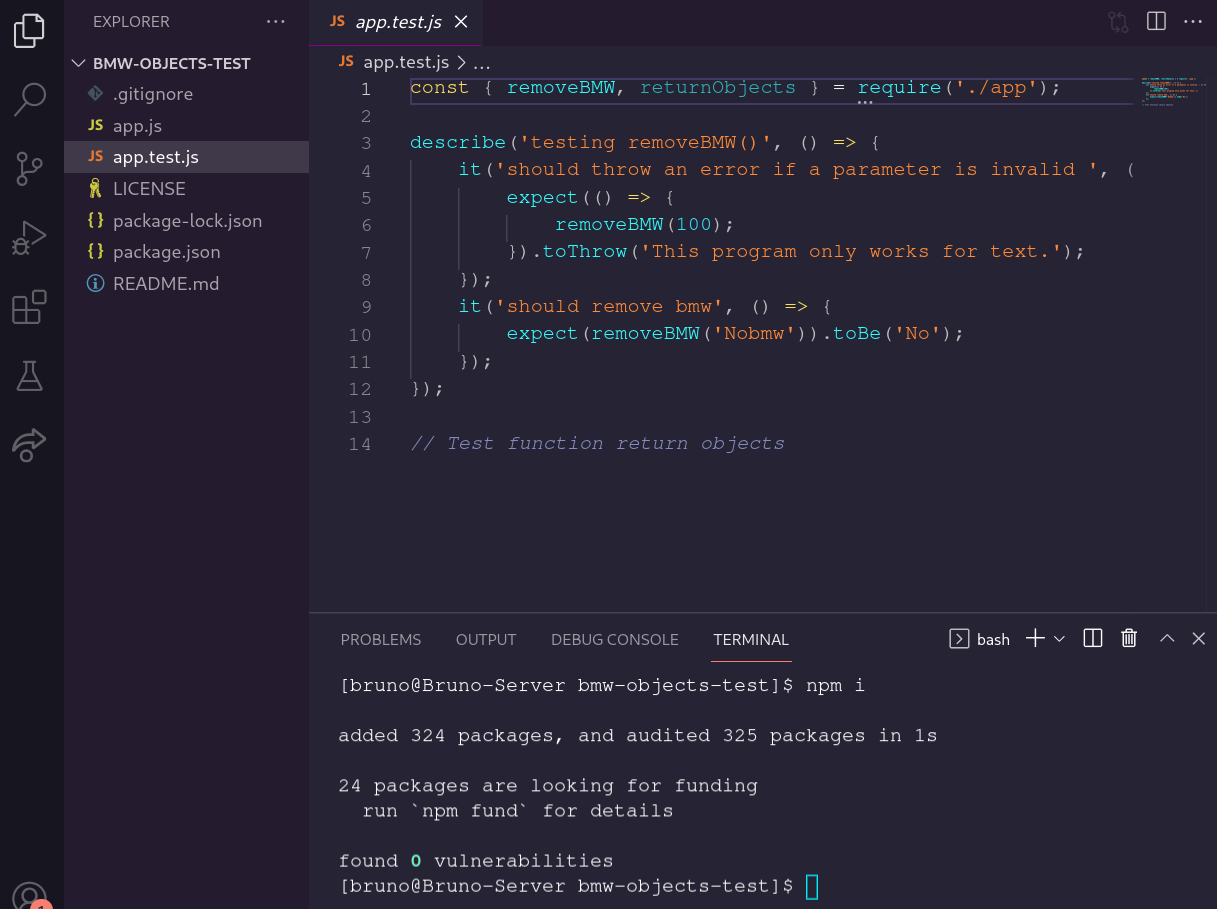1217x909 pixels.
Task: Maximize the panel size chevron
Action: (x=1166, y=638)
